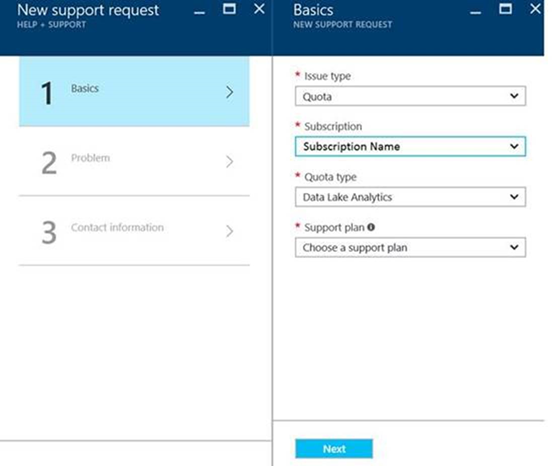Screen dimensions: 557x466
Task: Click the chevron arrow on Problem step
Action: click(x=230, y=162)
